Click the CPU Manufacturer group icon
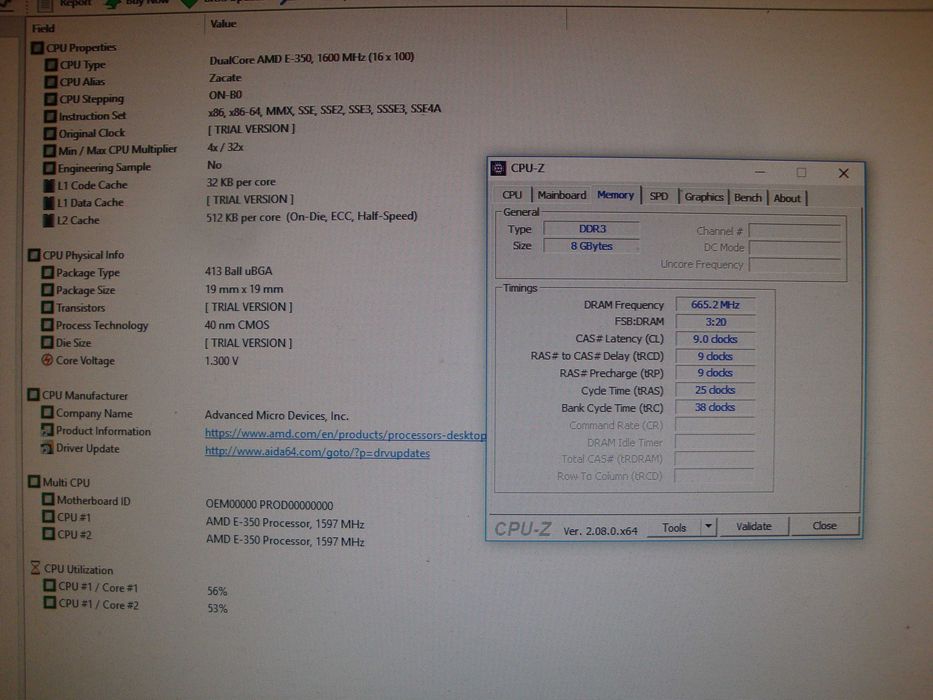The width and height of the screenshot is (933, 700). pyautogui.click(x=34, y=395)
